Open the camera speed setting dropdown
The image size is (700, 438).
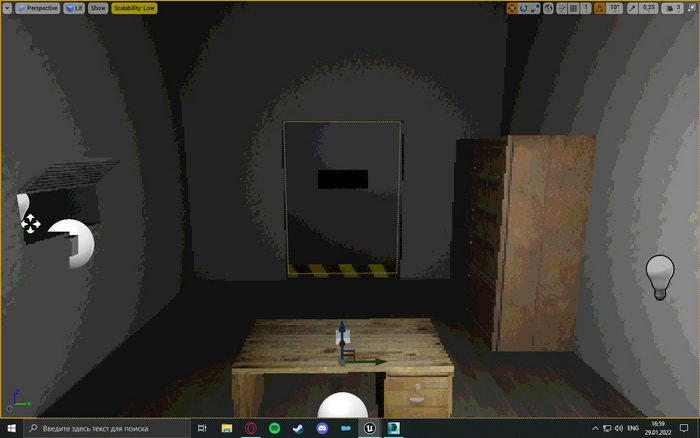[x=674, y=8]
